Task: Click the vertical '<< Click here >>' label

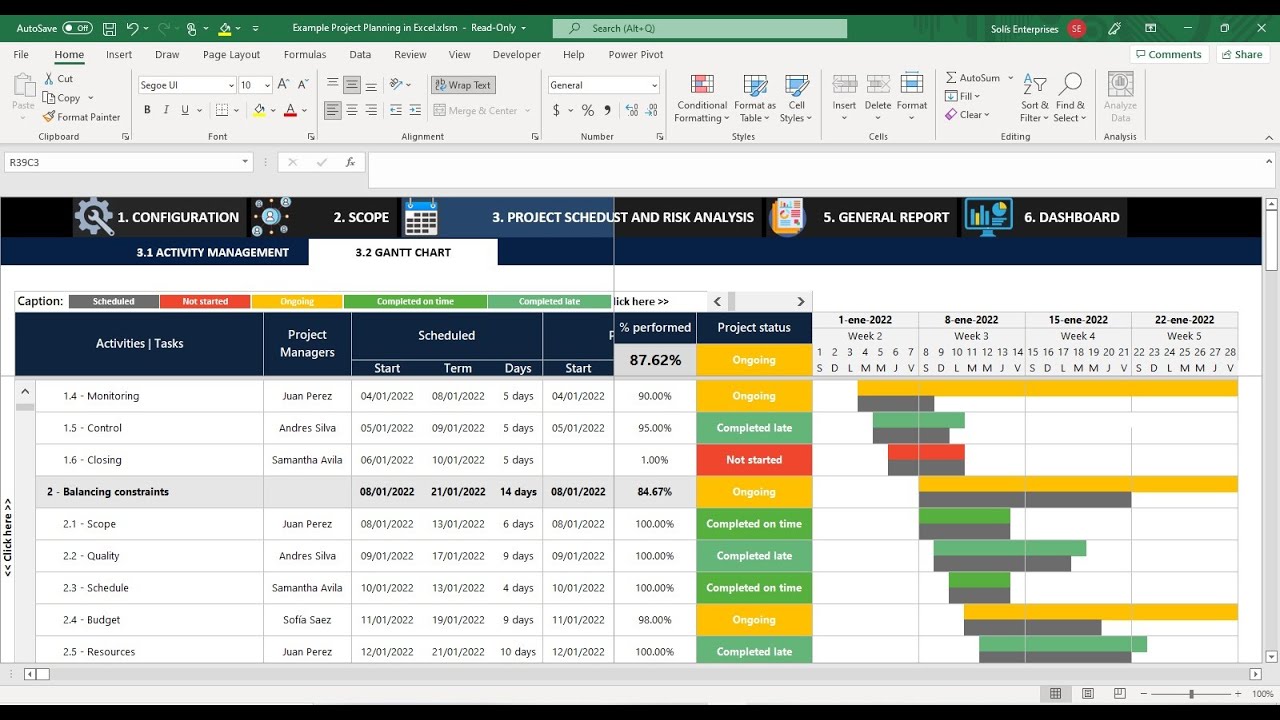Action: 8,538
